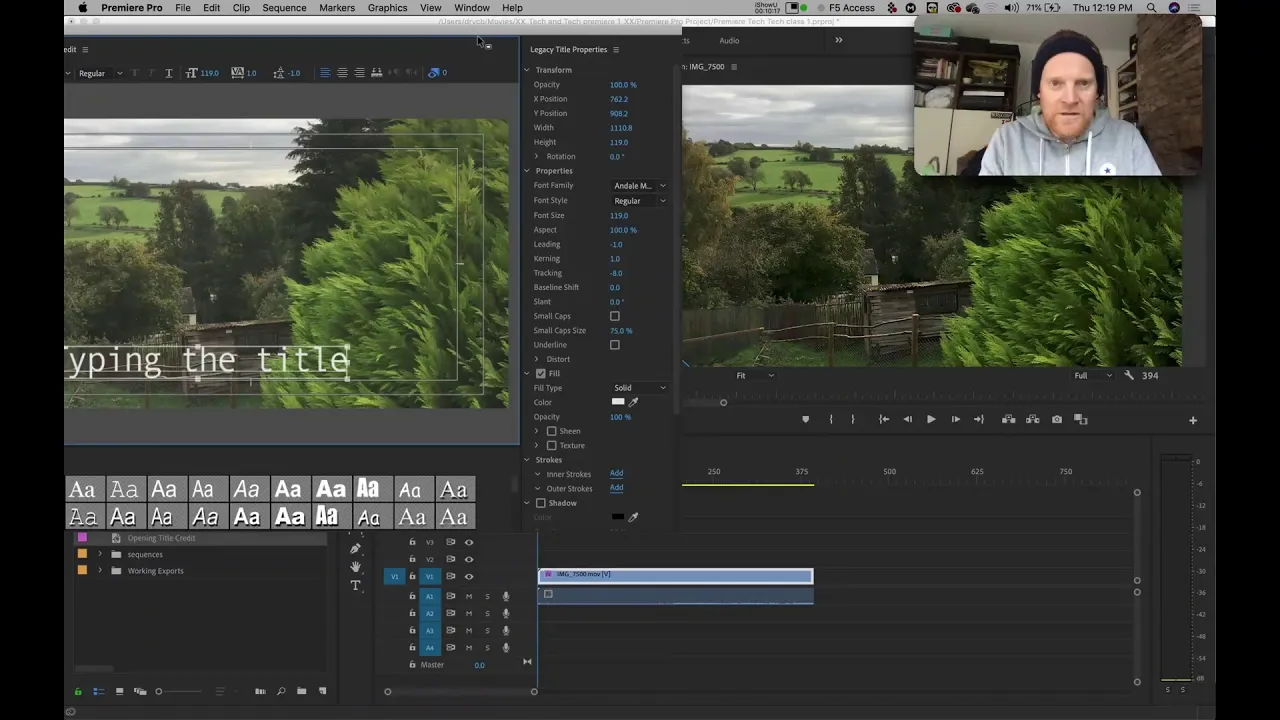Select IMG_7500.mov video clip in timeline

pyautogui.click(x=676, y=575)
